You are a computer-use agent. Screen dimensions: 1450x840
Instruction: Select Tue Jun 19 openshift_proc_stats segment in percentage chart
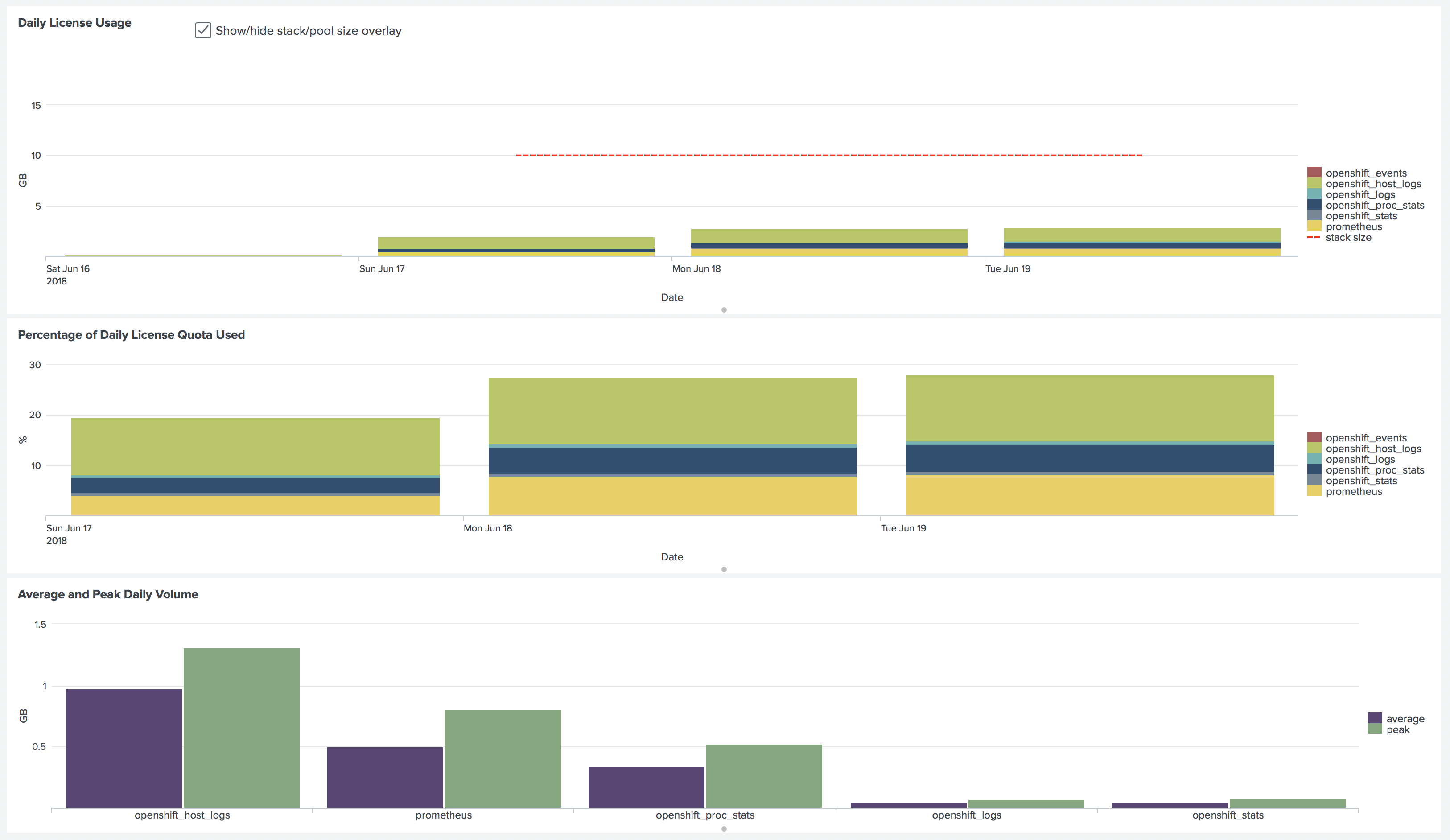[1090, 458]
